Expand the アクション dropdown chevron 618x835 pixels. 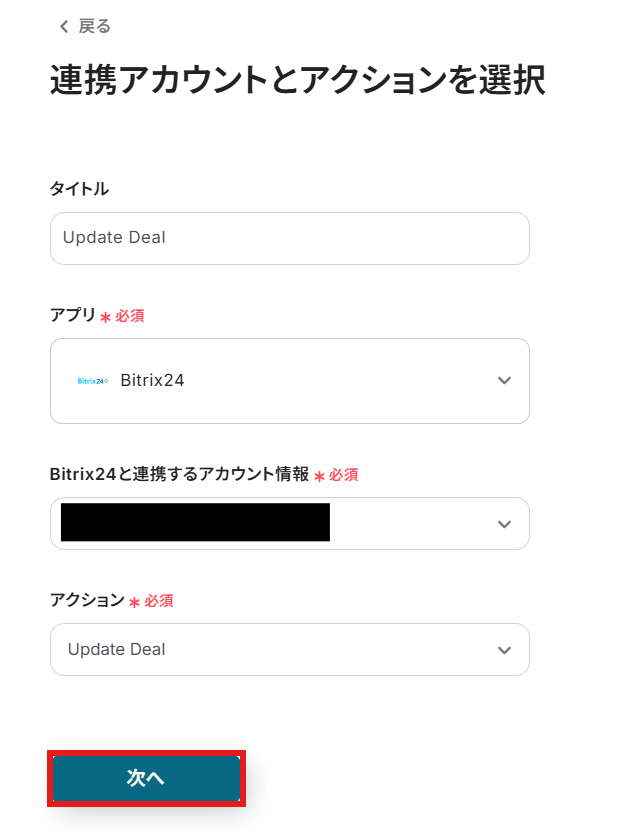click(x=504, y=650)
